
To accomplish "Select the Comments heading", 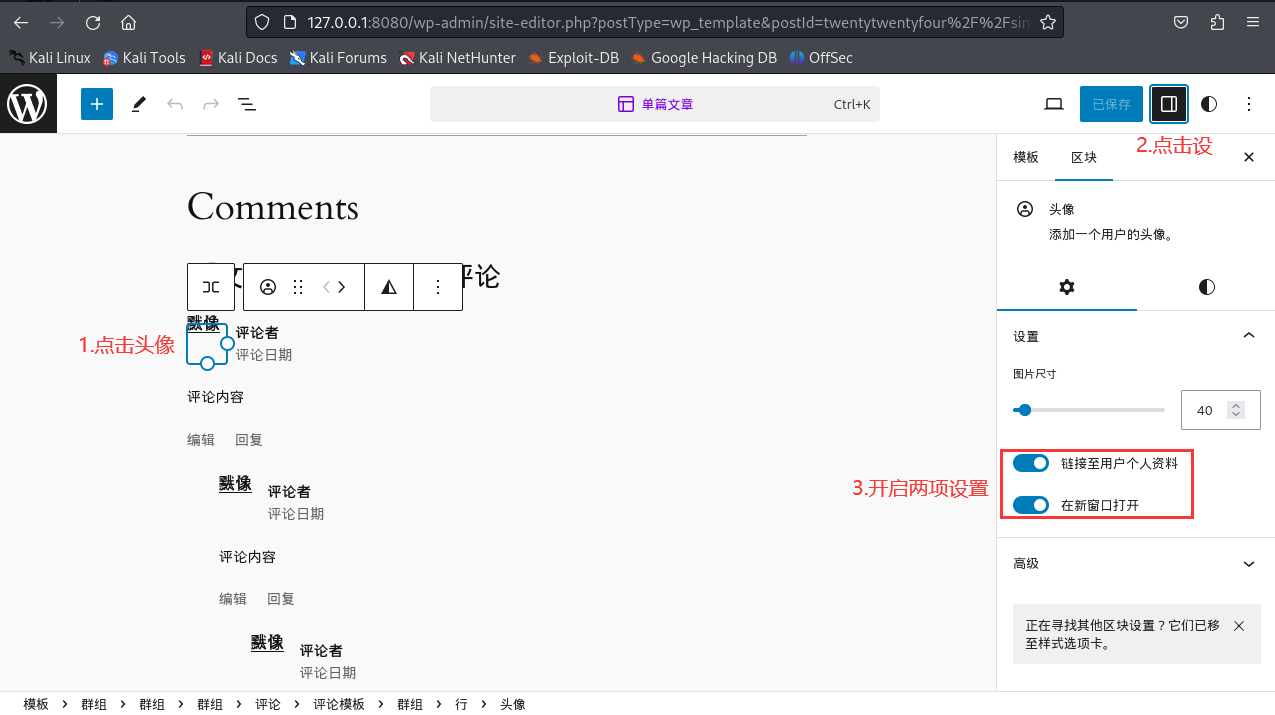I will pyautogui.click(x=273, y=206).
